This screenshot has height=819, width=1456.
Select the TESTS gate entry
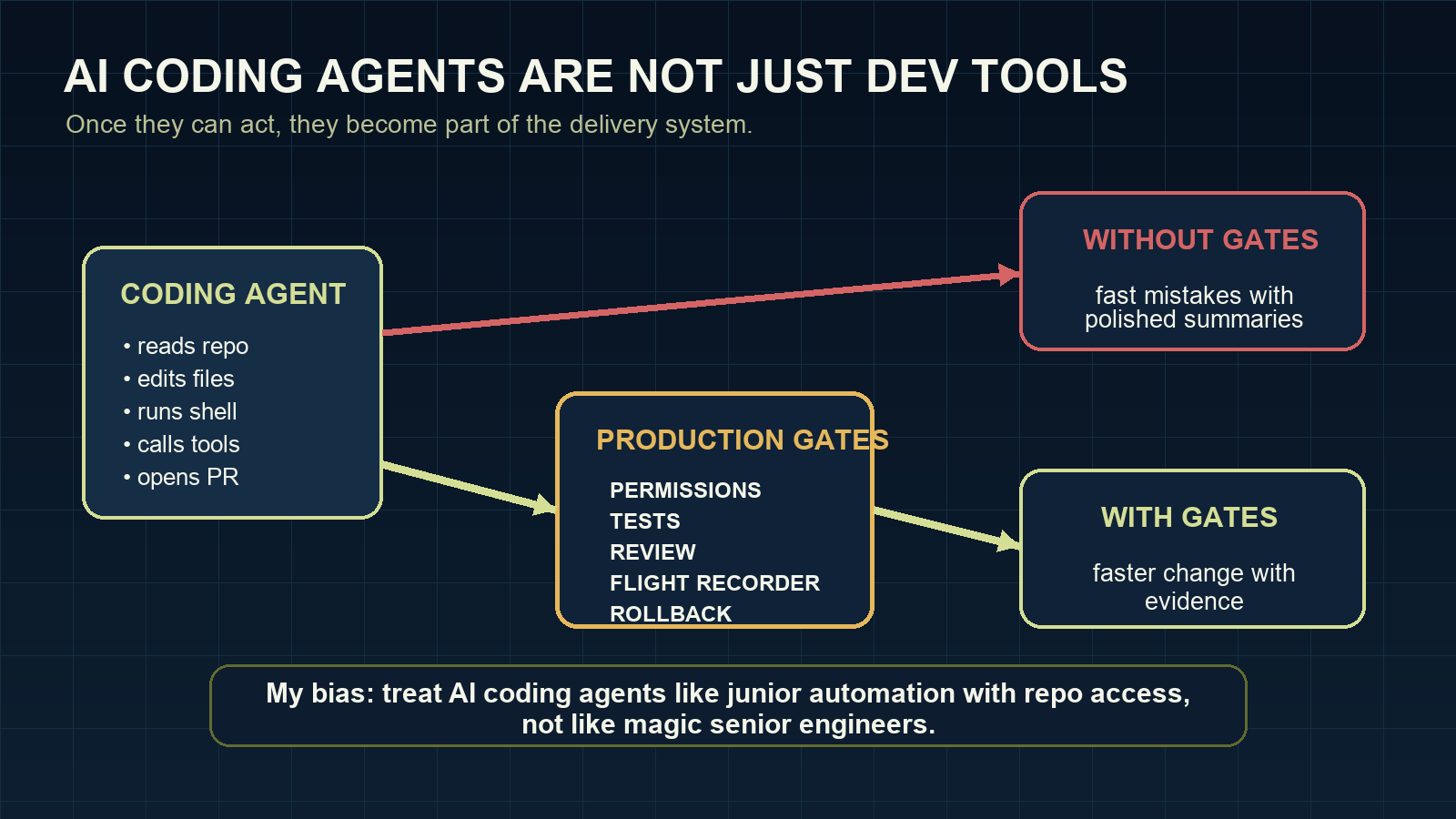point(646,521)
